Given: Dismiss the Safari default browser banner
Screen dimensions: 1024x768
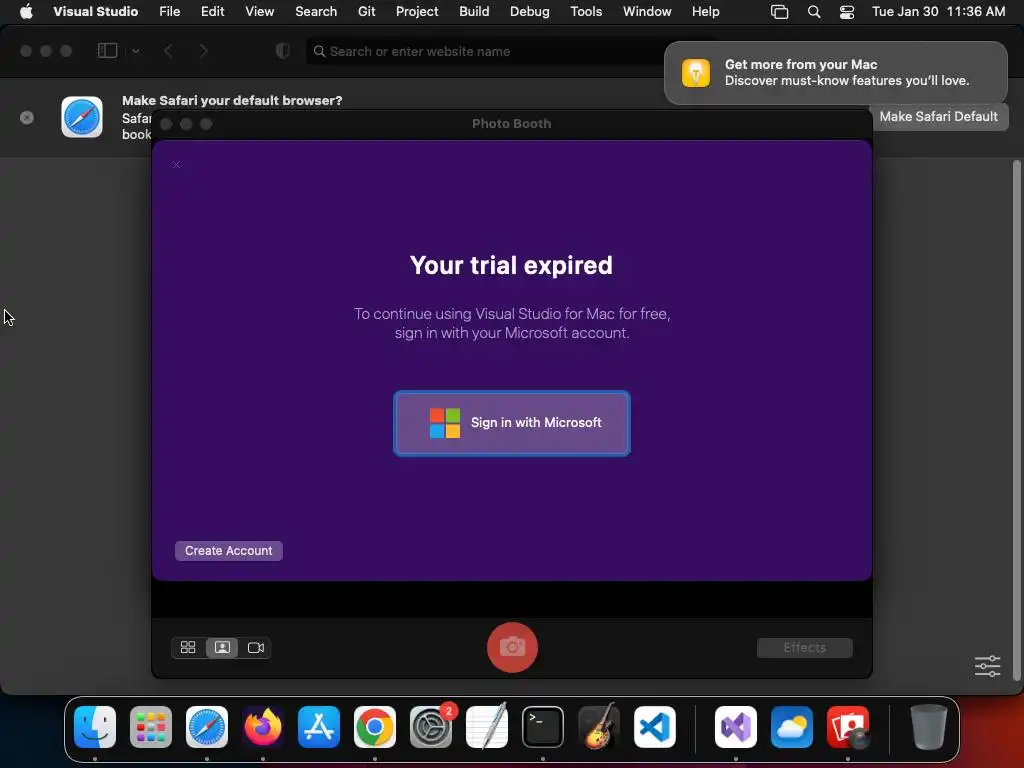Looking at the screenshot, I should point(27,118).
